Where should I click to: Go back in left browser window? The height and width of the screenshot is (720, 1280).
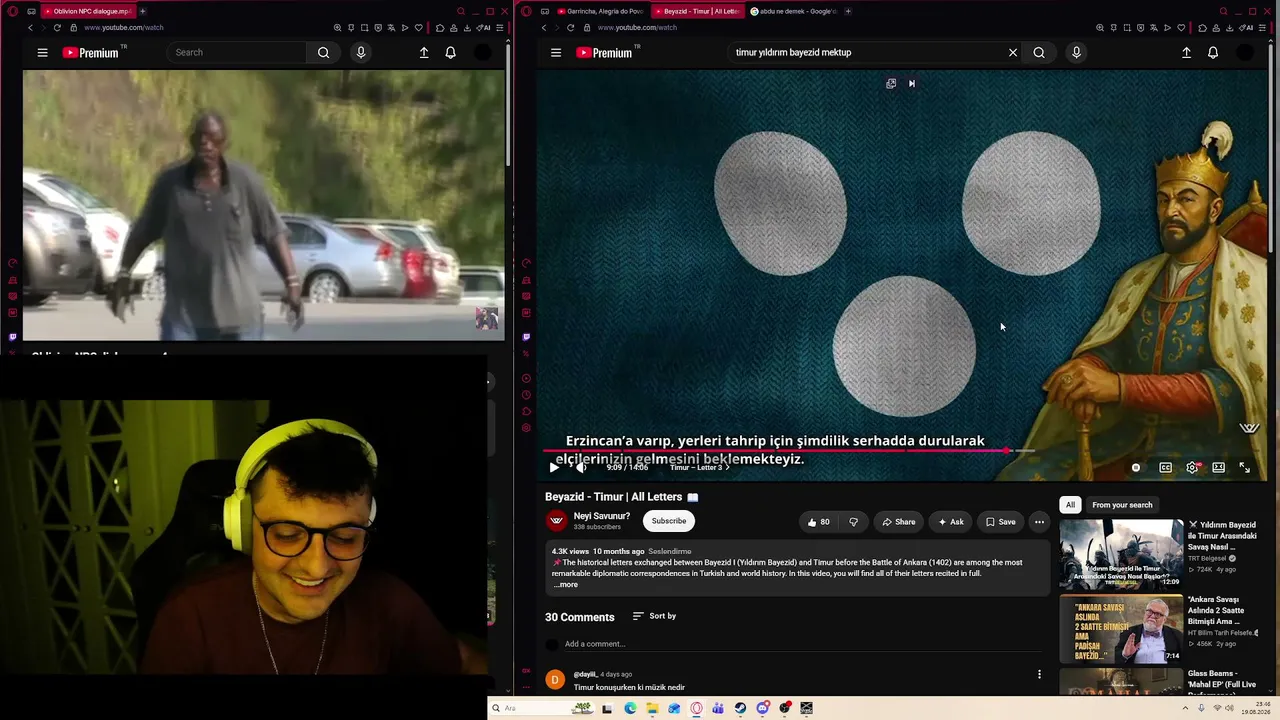pyautogui.click(x=30, y=28)
